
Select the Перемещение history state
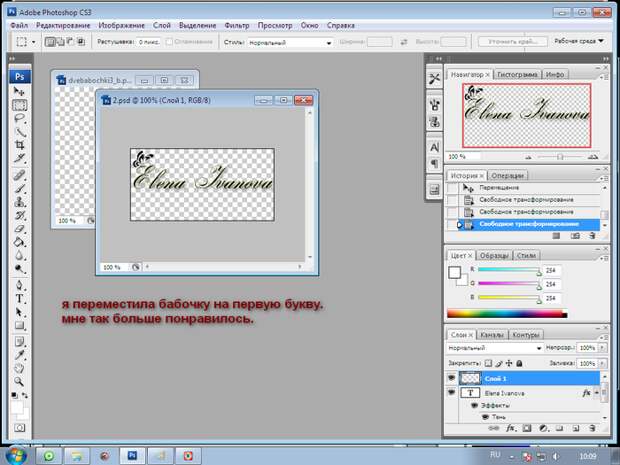(x=530, y=187)
